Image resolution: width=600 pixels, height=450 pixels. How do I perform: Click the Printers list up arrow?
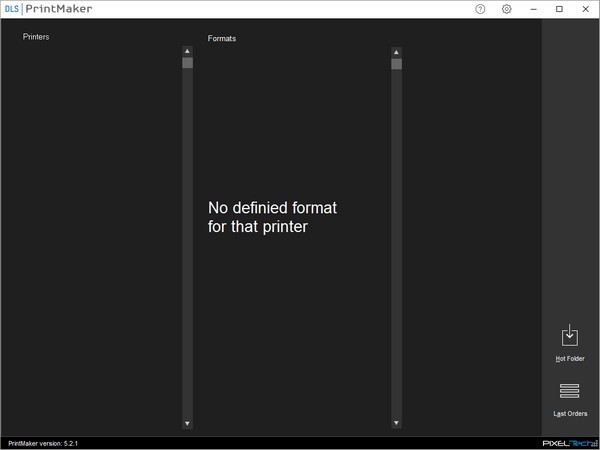point(187,51)
